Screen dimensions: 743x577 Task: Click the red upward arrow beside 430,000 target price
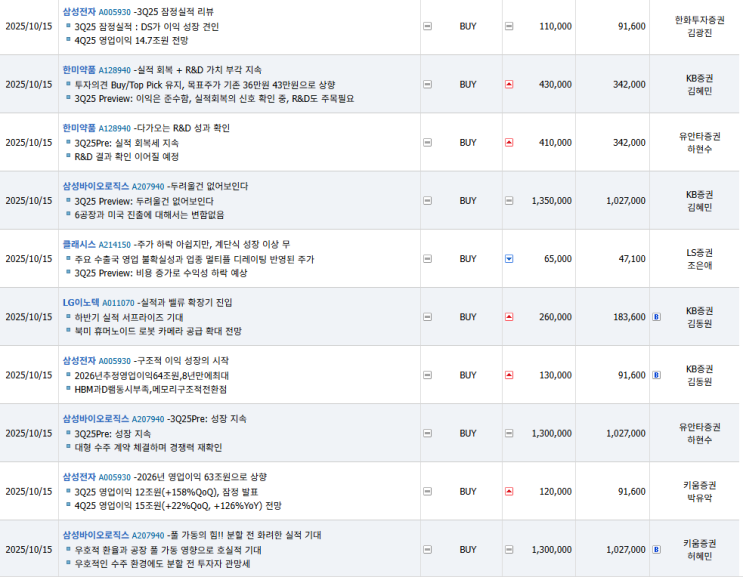point(509,84)
